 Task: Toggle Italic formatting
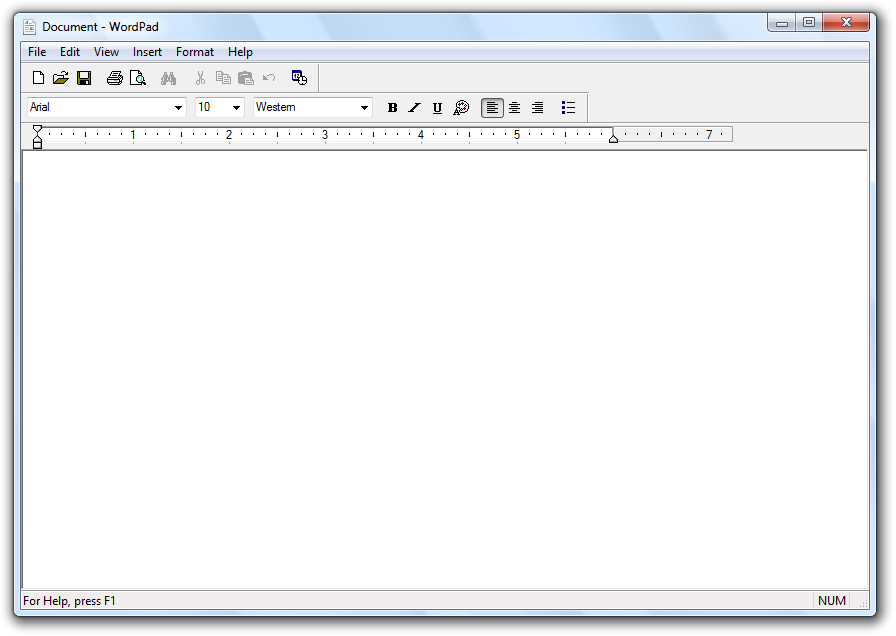point(414,107)
